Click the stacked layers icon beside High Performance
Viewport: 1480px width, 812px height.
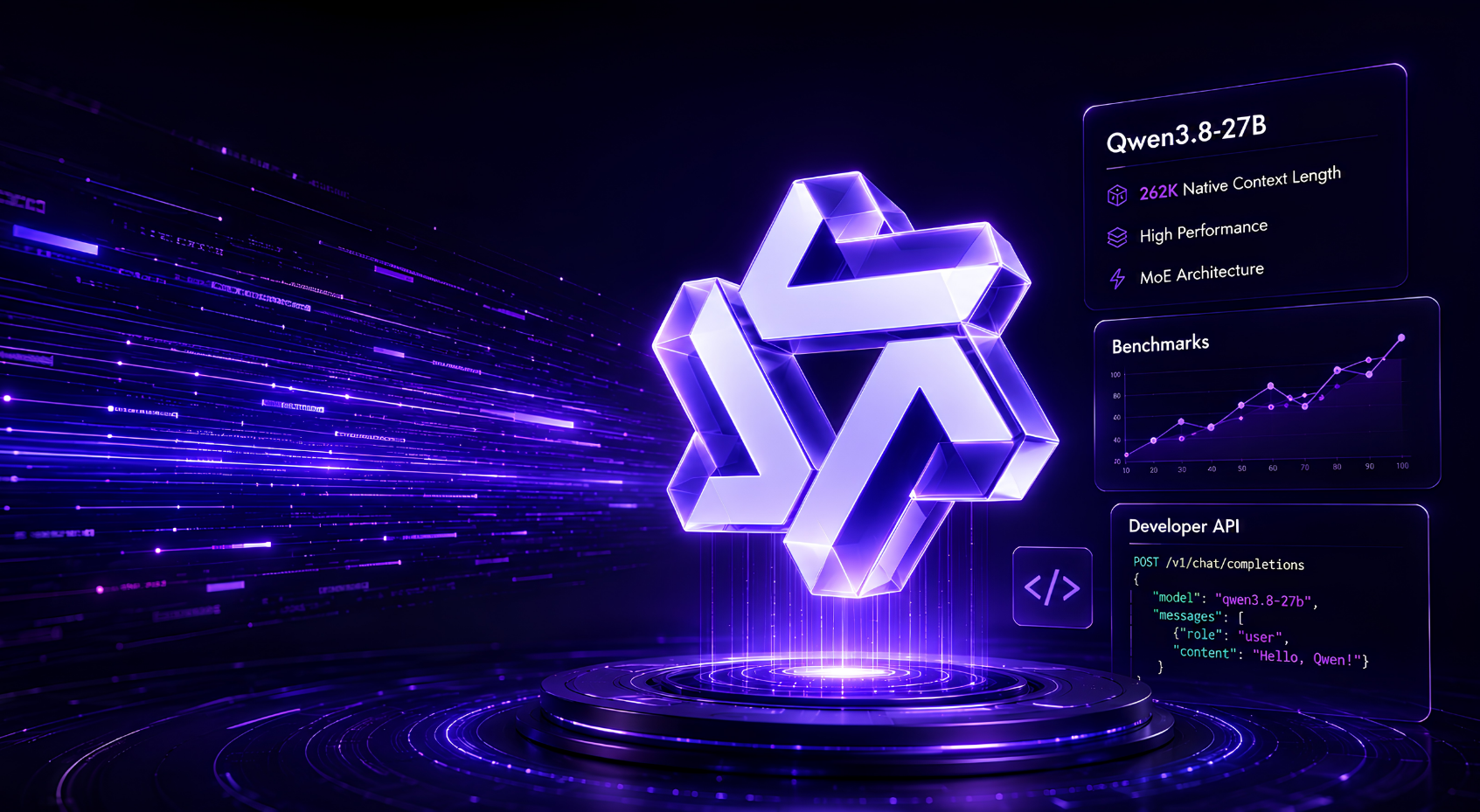(1117, 237)
